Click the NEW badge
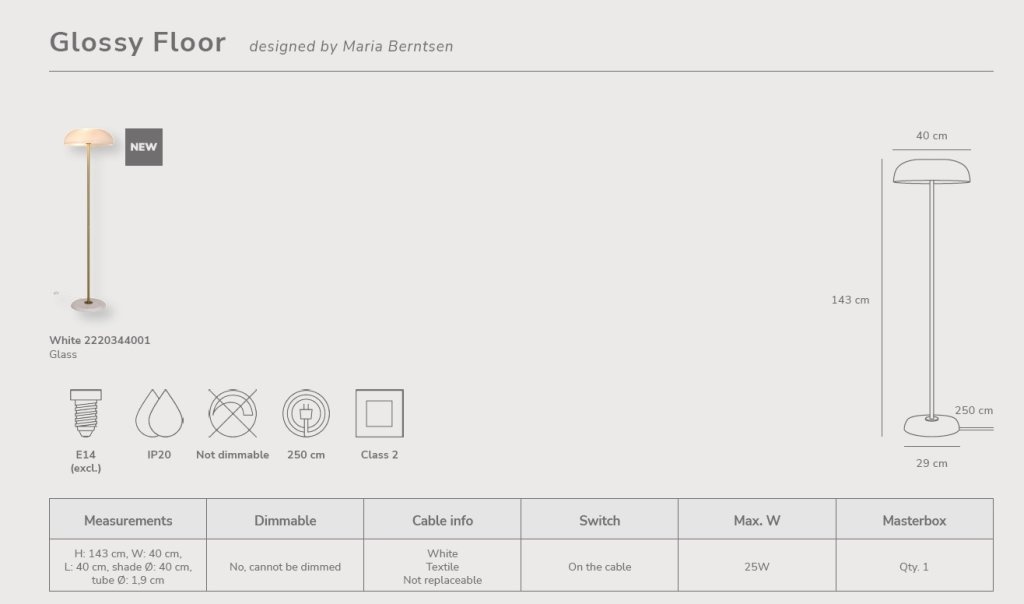Viewport: 1024px width, 604px height. [x=144, y=147]
